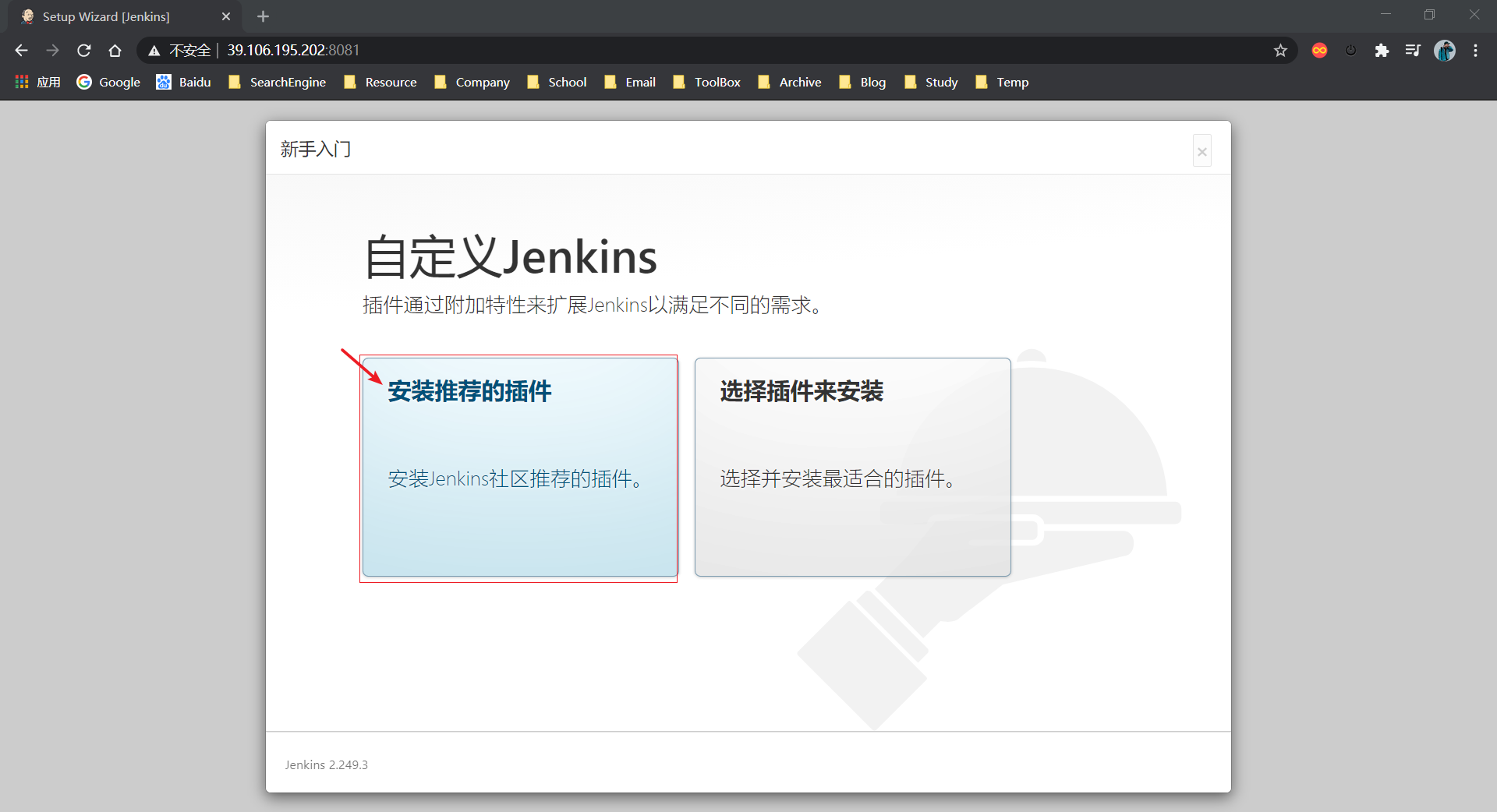Open the Resource bookmark folder
Viewport: 1497px width, 812px height.
[x=380, y=82]
